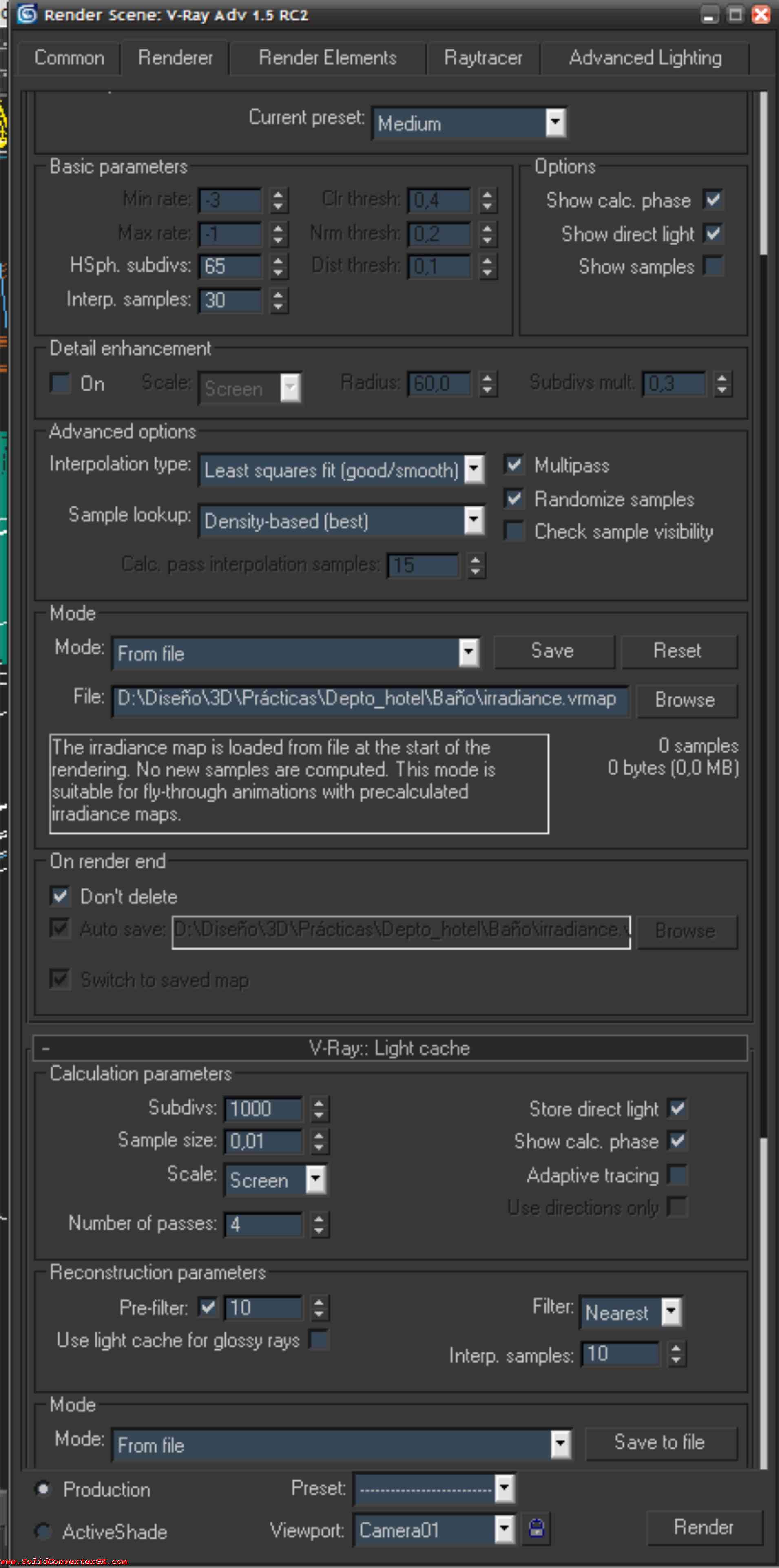Viewport: 779px width, 1568px height.
Task: Toggle the Store direct light checkbox
Action: click(x=677, y=1109)
